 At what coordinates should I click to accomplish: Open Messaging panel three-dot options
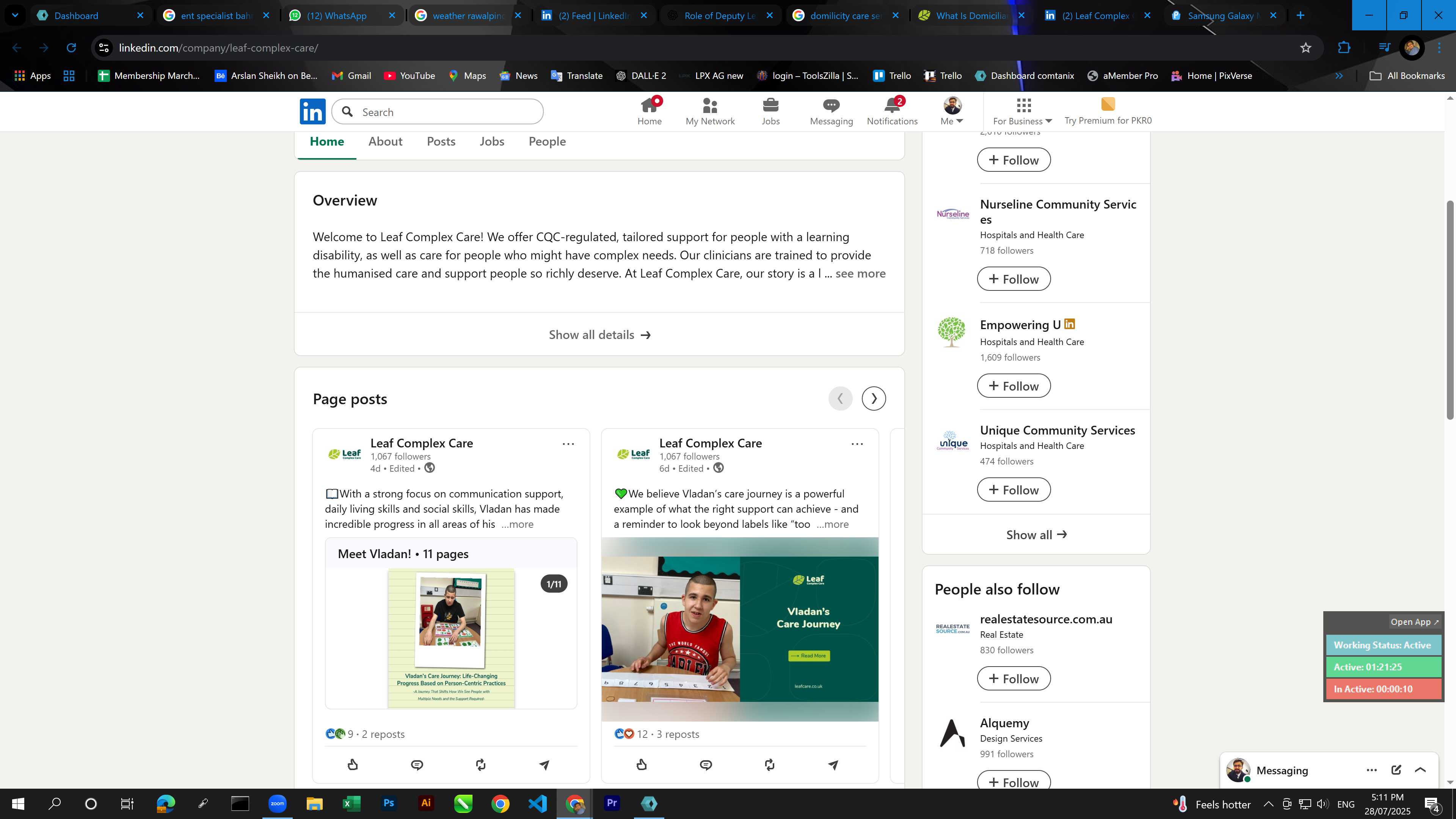[x=1371, y=770]
